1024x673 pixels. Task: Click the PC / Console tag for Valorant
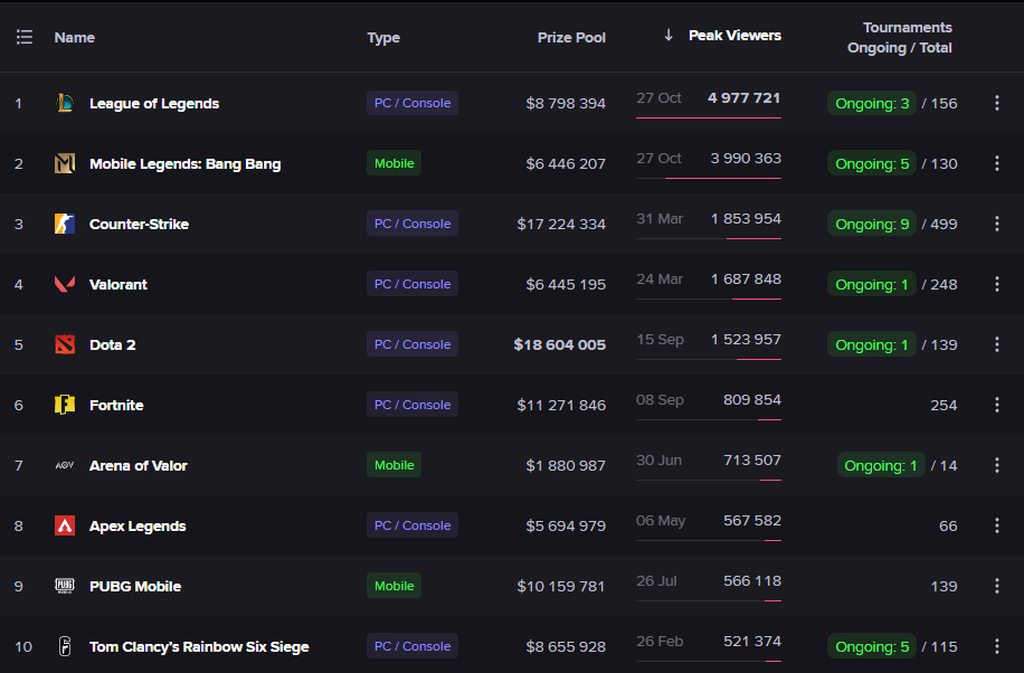pyautogui.click(x=412, y=284)
